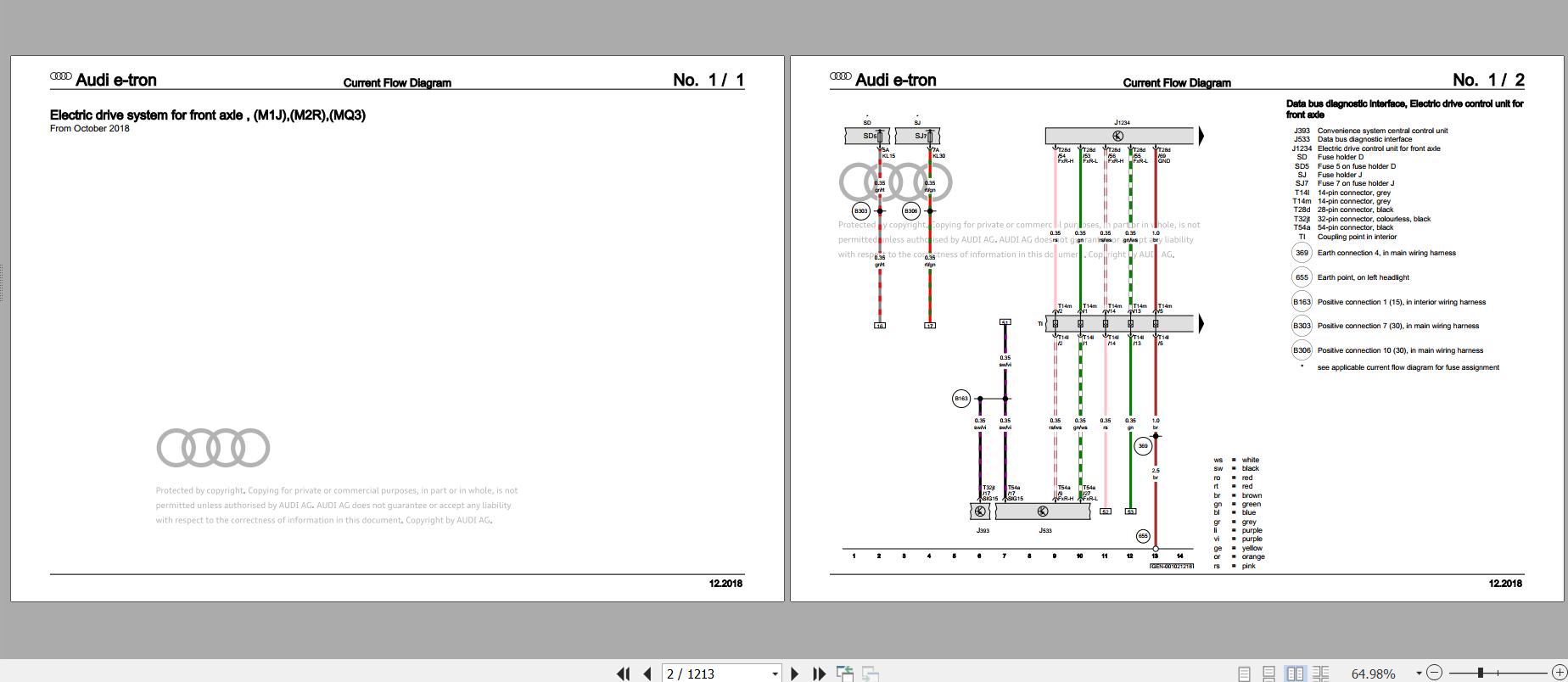Click the TI coupling point bar
The image size is (1568, 682).
click(1119, 323)
